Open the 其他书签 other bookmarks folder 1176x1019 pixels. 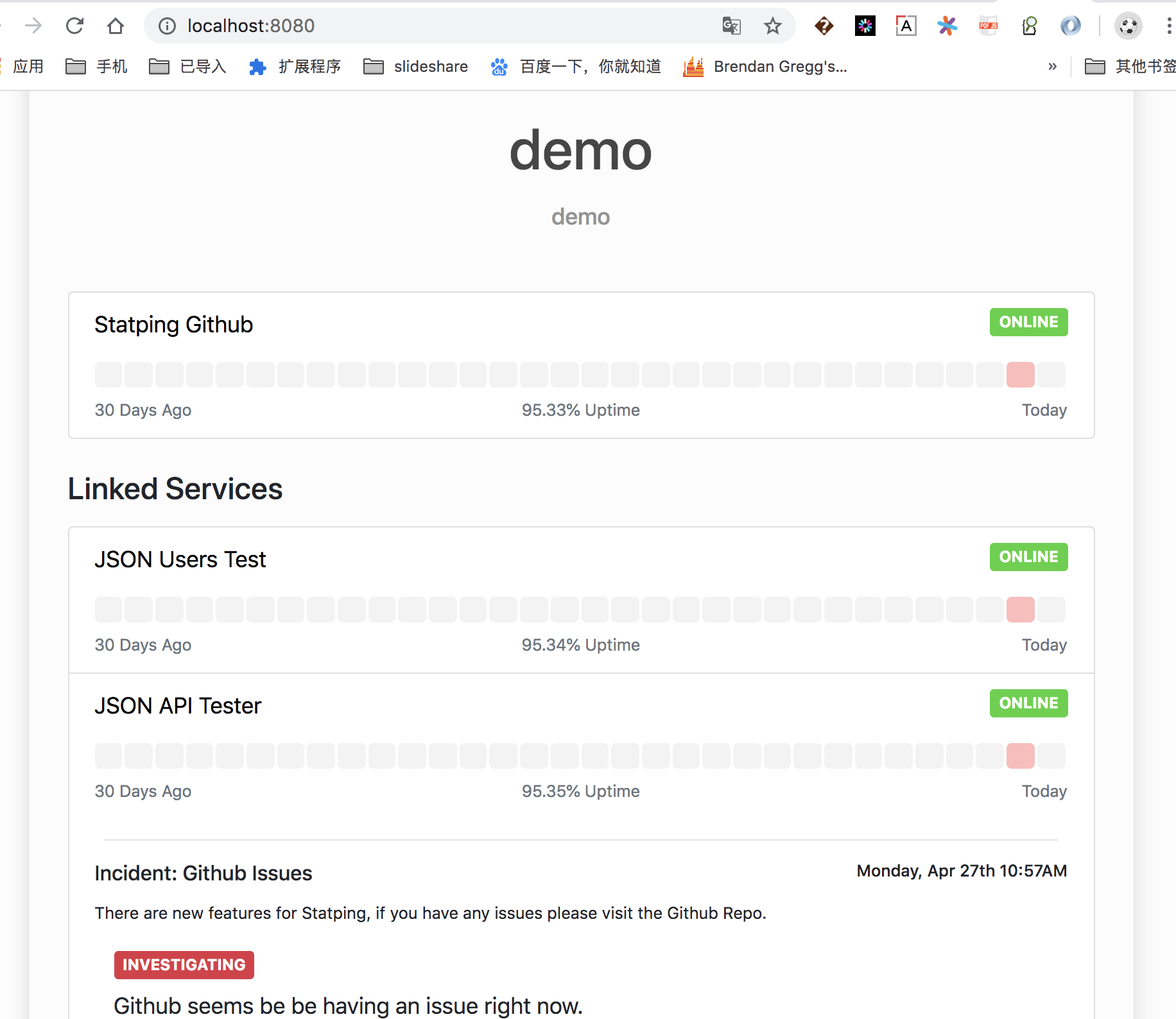(x=1130, y=67)
